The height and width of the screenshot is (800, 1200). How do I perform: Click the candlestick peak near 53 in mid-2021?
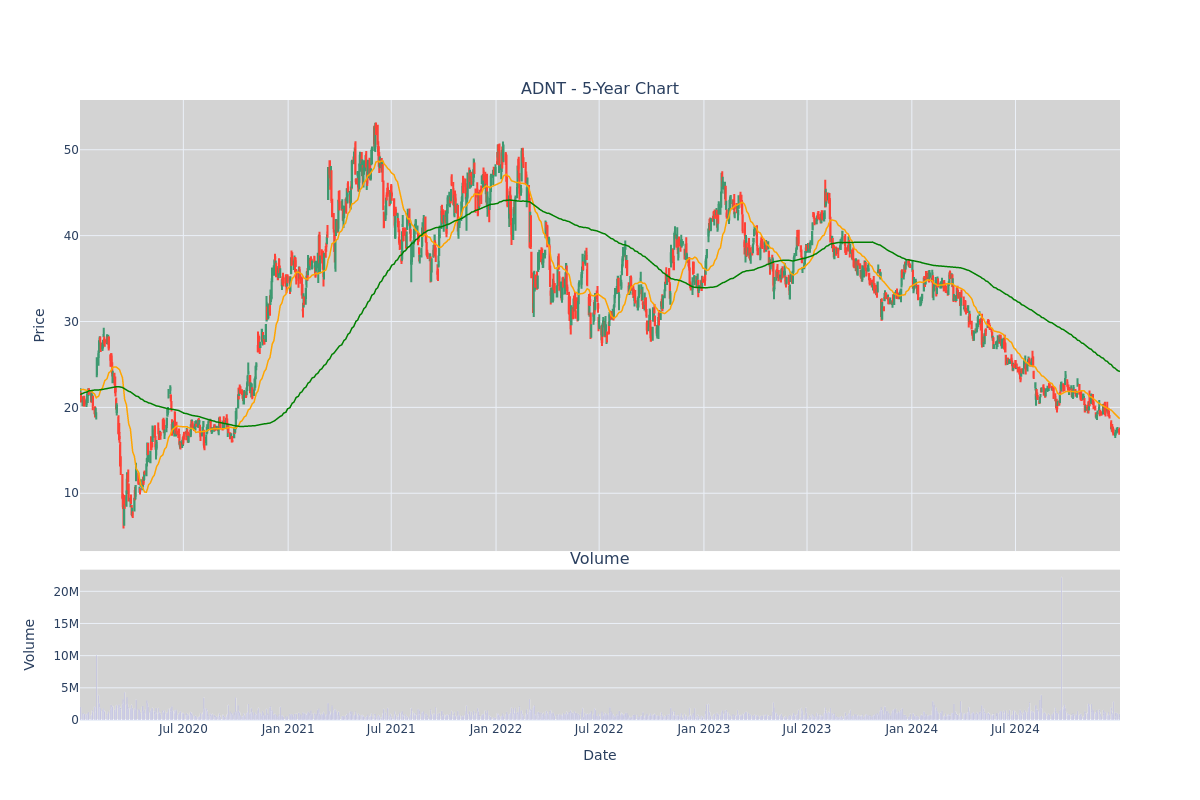[375, 125]
